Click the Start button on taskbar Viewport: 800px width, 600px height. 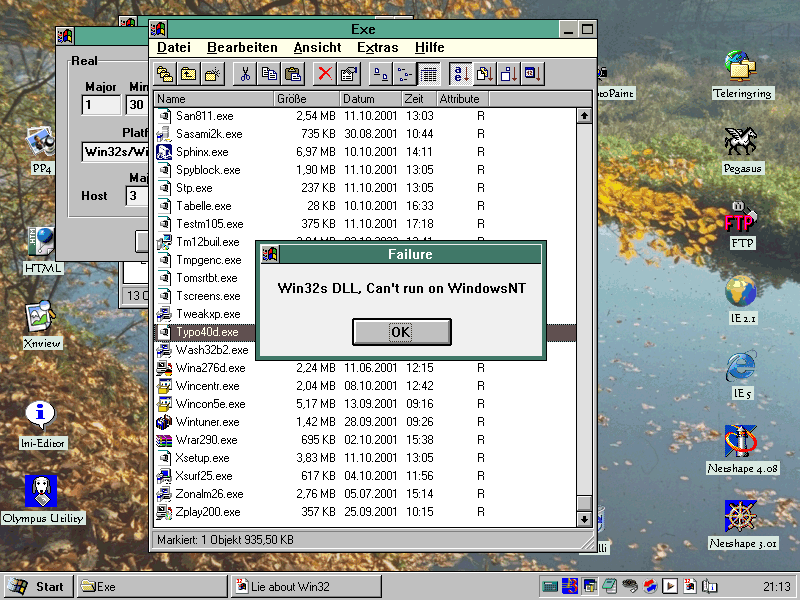[38, 587]
